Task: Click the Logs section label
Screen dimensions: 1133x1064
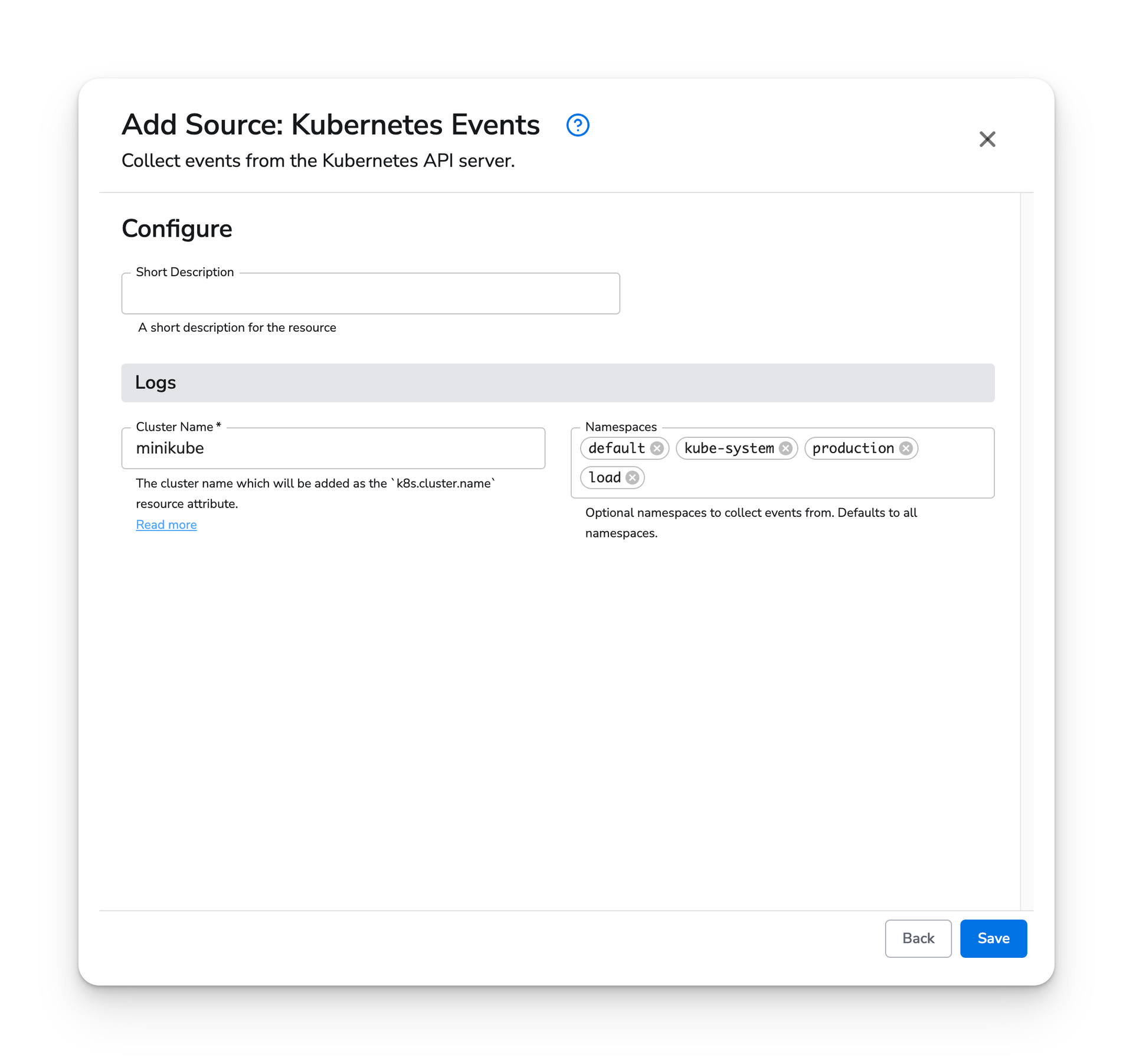Action: tap(155, 382)
